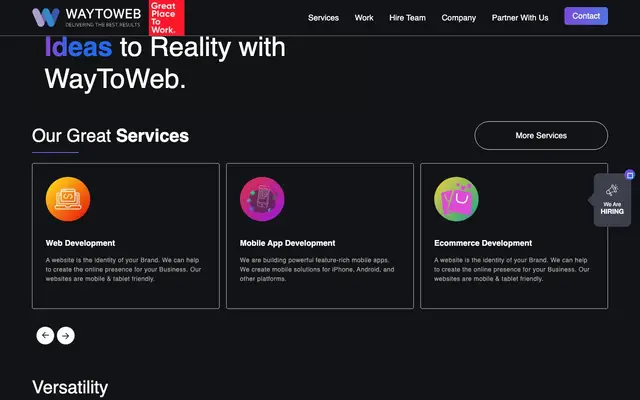The image size is (640, 400).
Task: Open the Web Development card title
Action: (80, 243)
